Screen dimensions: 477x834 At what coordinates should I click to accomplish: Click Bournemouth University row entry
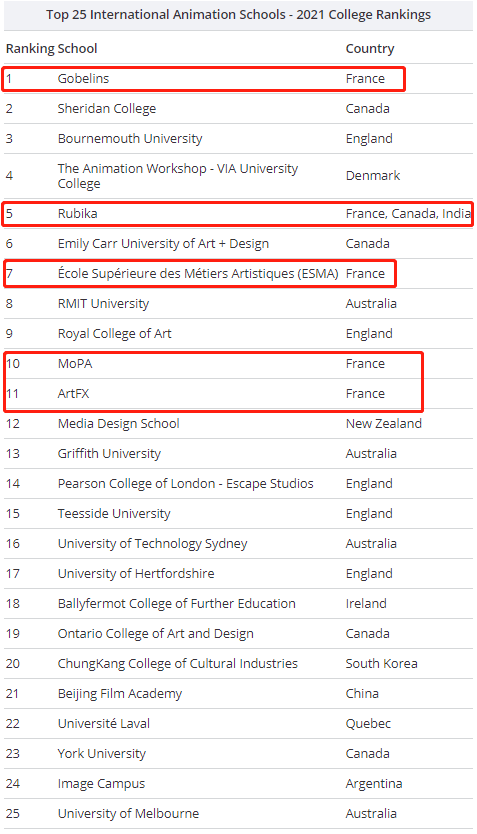[130, 139]
